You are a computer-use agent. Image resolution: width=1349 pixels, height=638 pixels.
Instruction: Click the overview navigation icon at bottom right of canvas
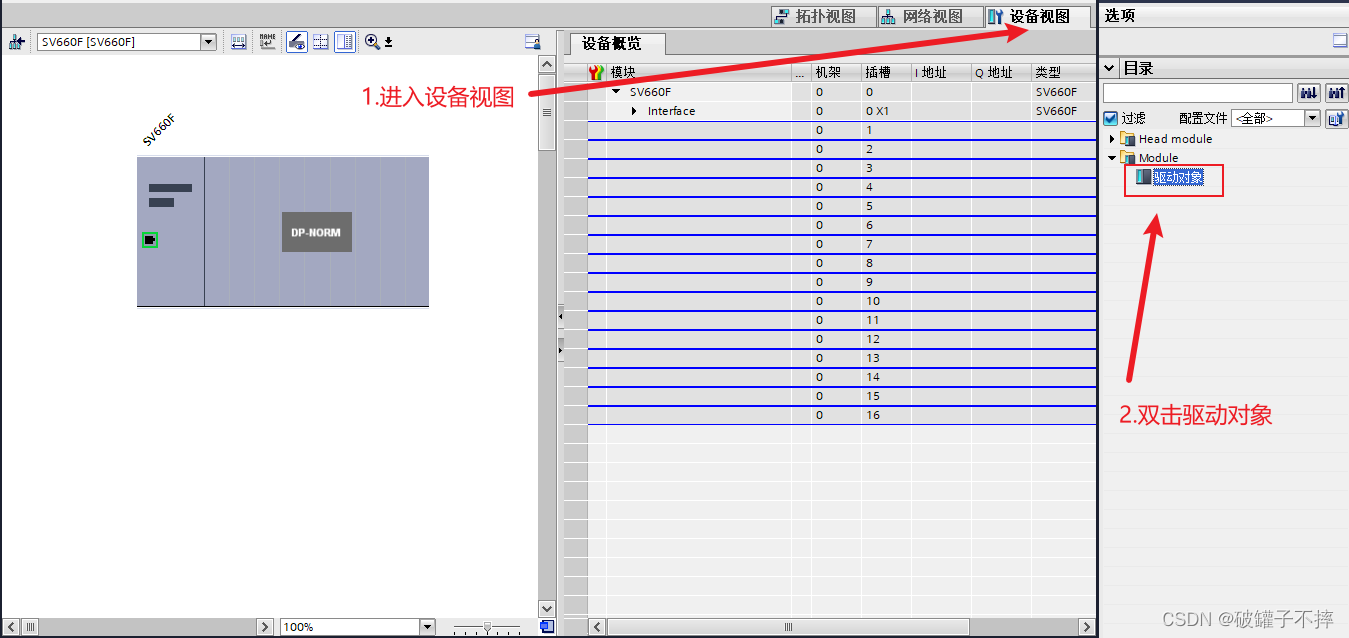point(547,627)
